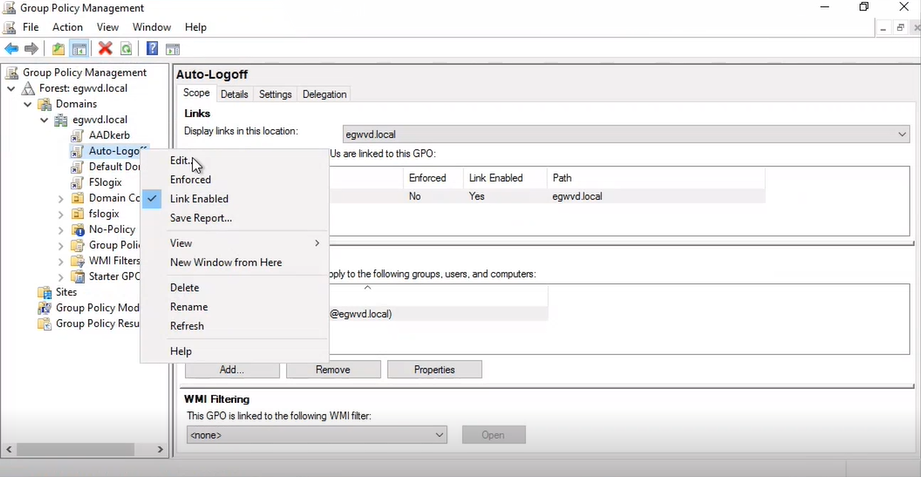The image size is (921, 477).
Task: Collapse the Forest: egwvd.local node
Action: click(11, 89)
